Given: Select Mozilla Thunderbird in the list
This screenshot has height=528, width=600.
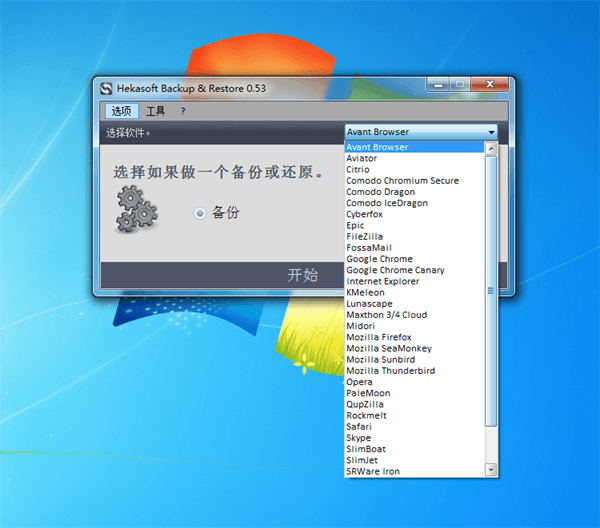Looking at the screenshot, I should click(x=389, y=371).
